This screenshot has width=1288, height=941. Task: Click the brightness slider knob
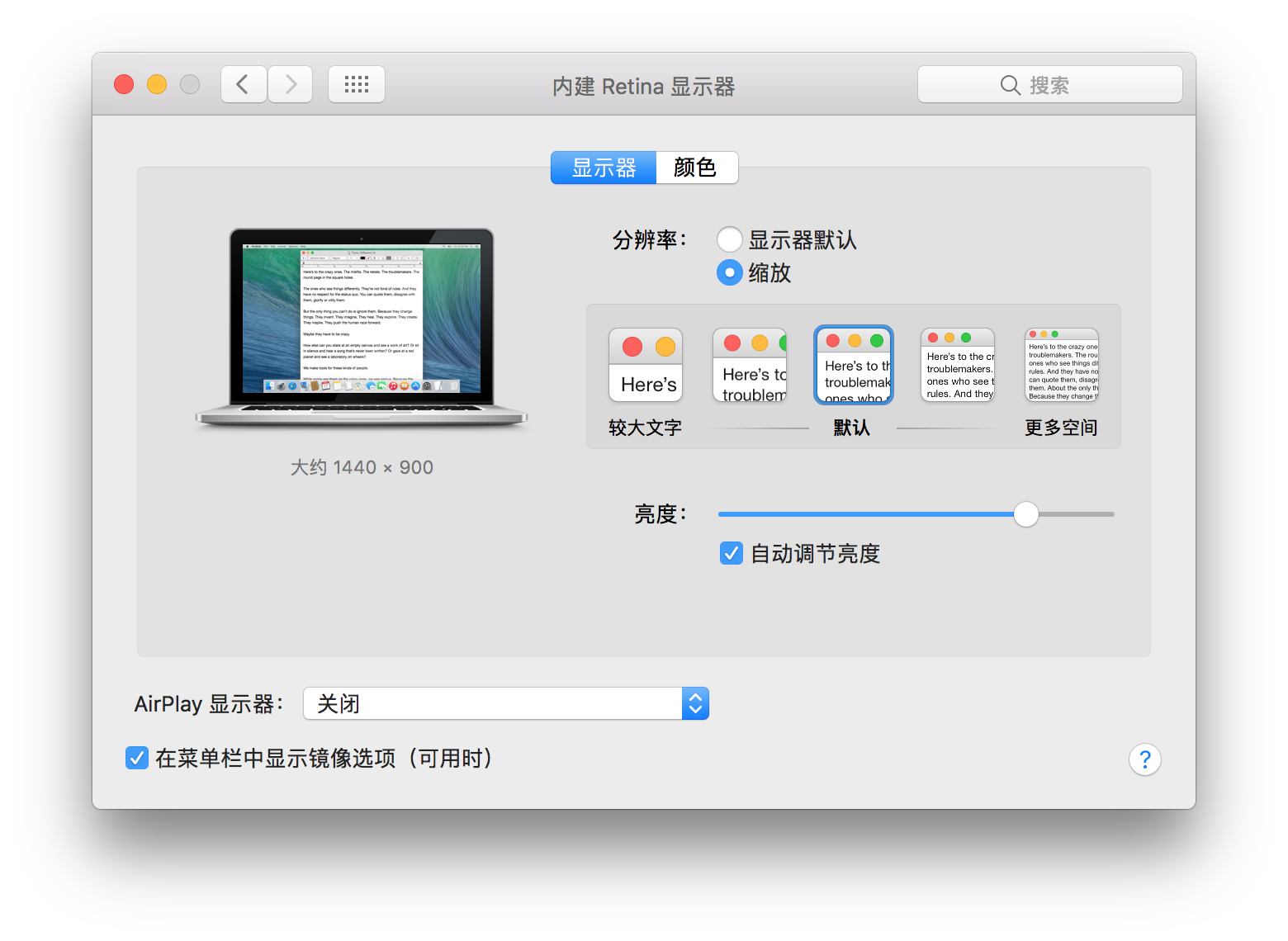point(1025,513)
